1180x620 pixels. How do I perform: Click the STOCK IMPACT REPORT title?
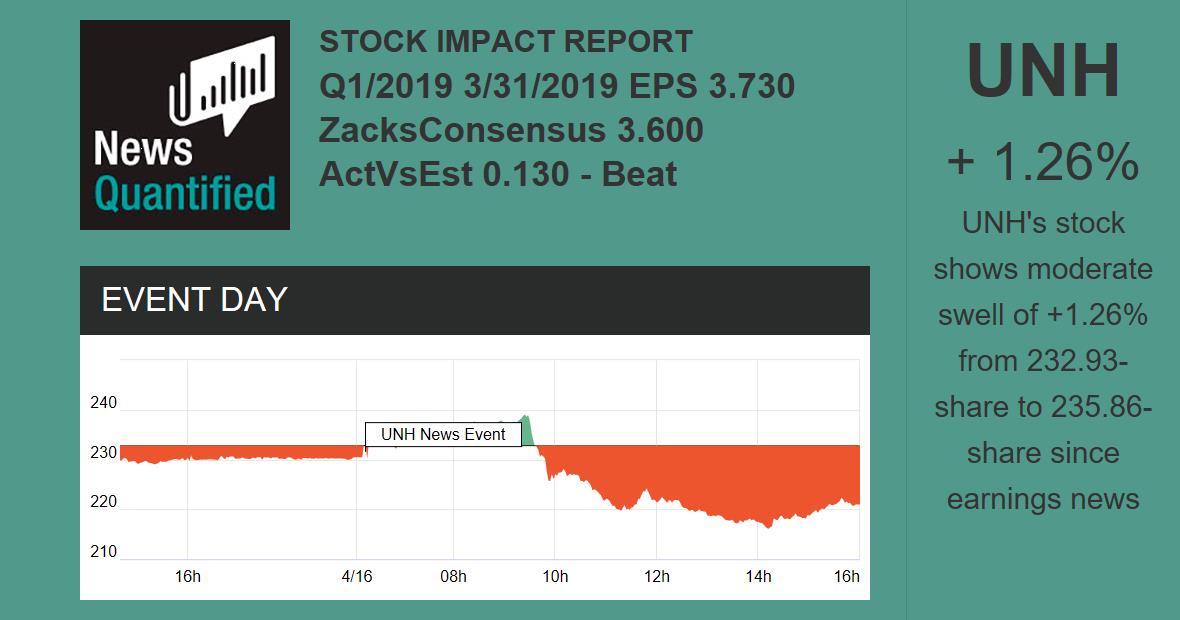pyautogui.click(x=506, y=42)
